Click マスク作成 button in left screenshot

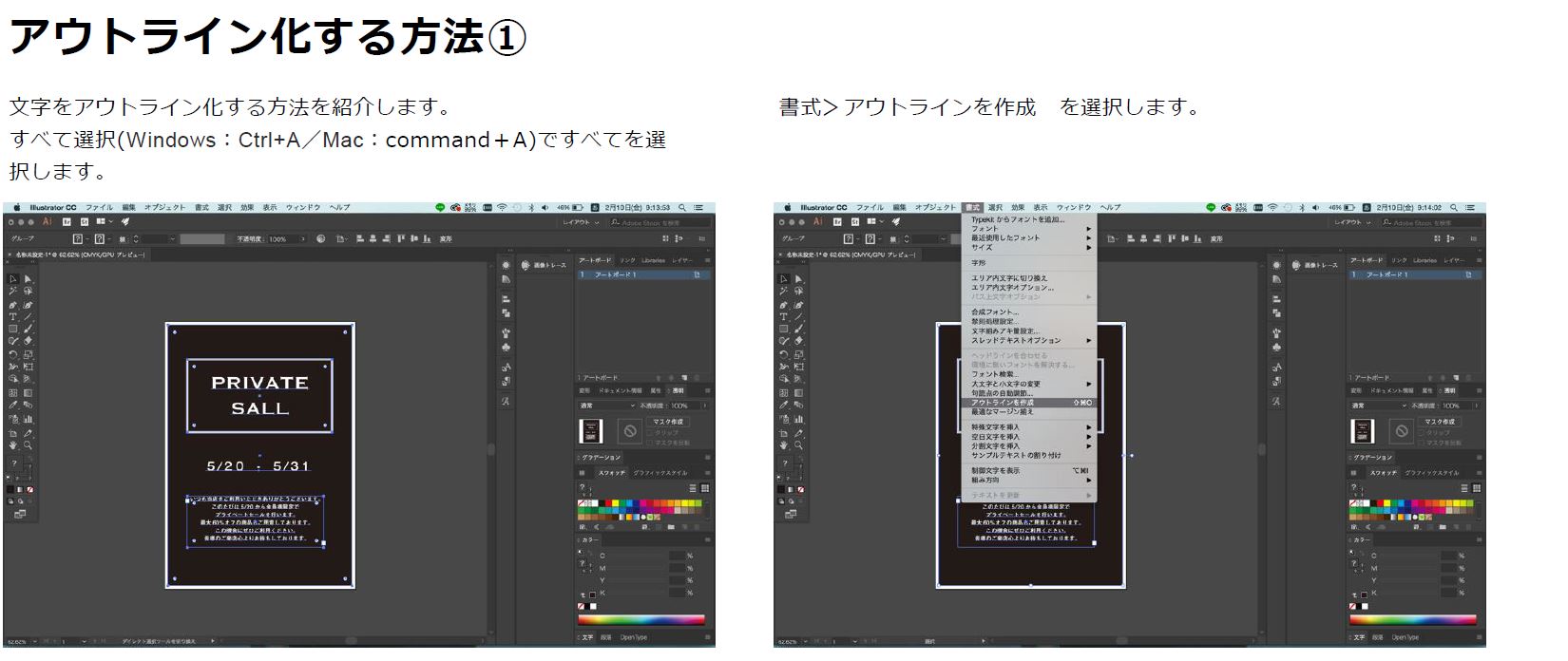coord(668,422)
